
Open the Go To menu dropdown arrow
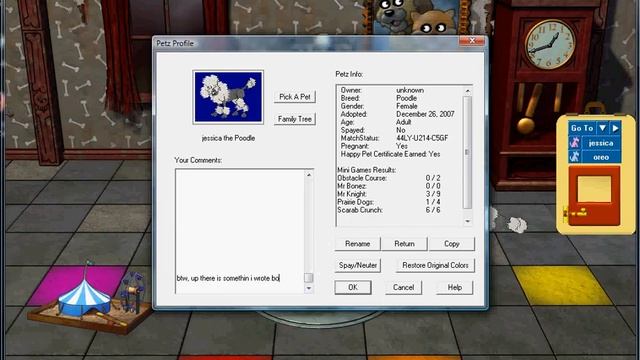[602, 128]
